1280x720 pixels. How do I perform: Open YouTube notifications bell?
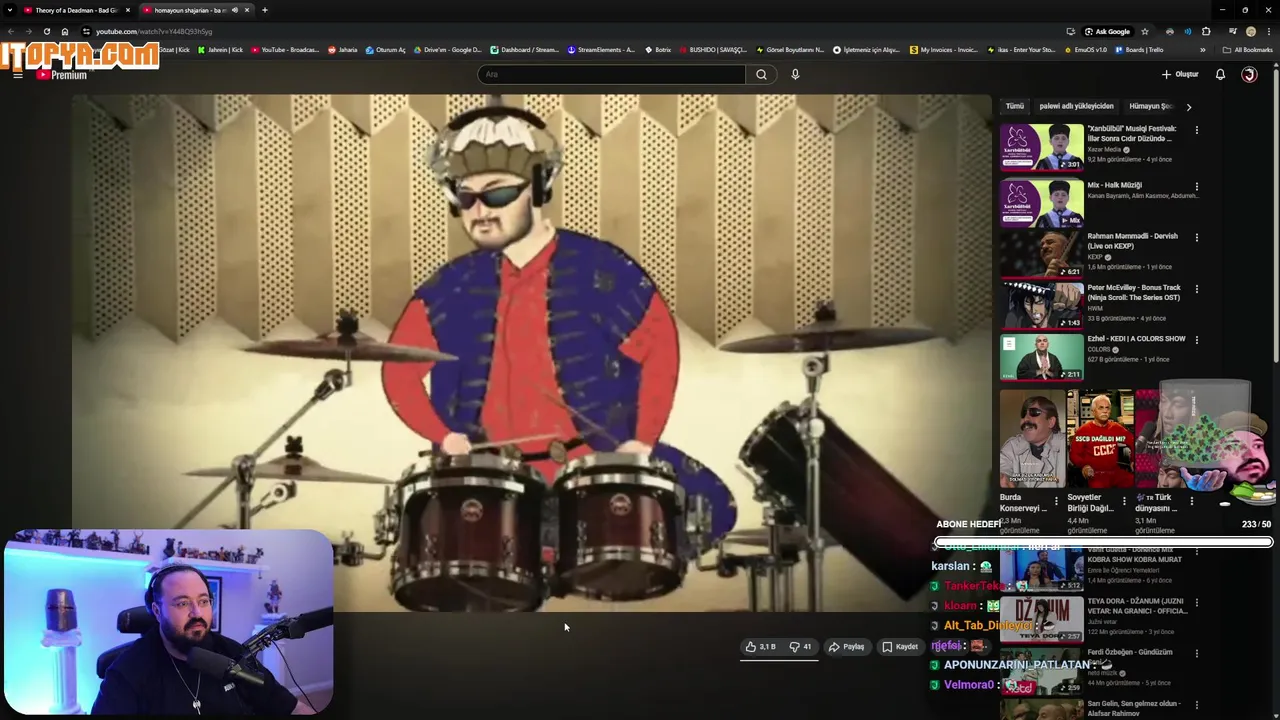click(x=1220, y=74)
